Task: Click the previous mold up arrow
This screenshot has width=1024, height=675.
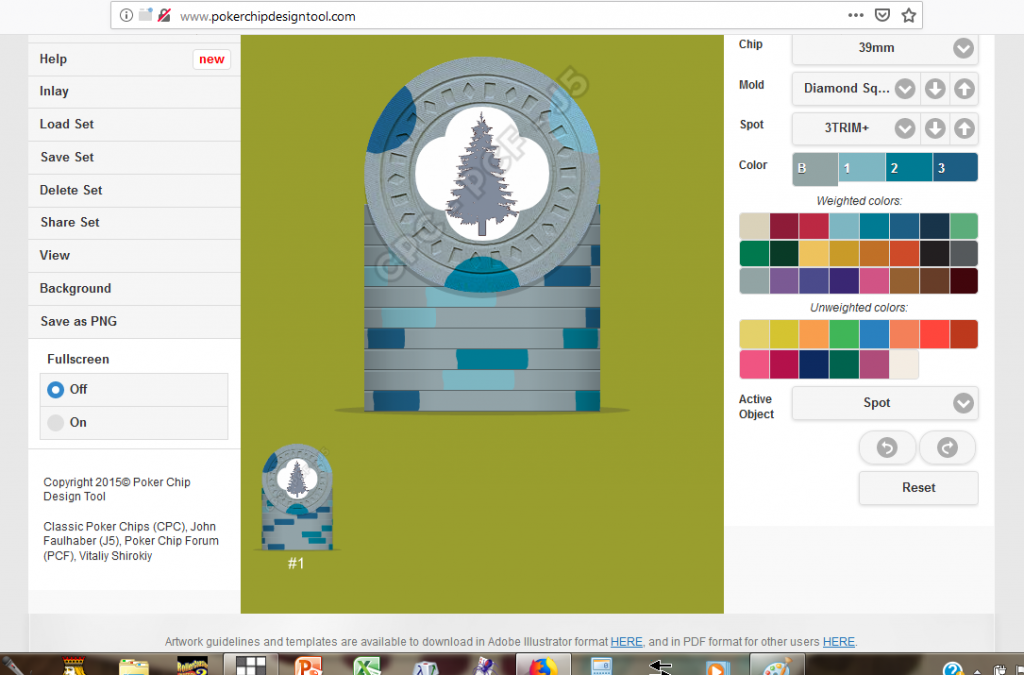Action: click(x=963, y=89)
